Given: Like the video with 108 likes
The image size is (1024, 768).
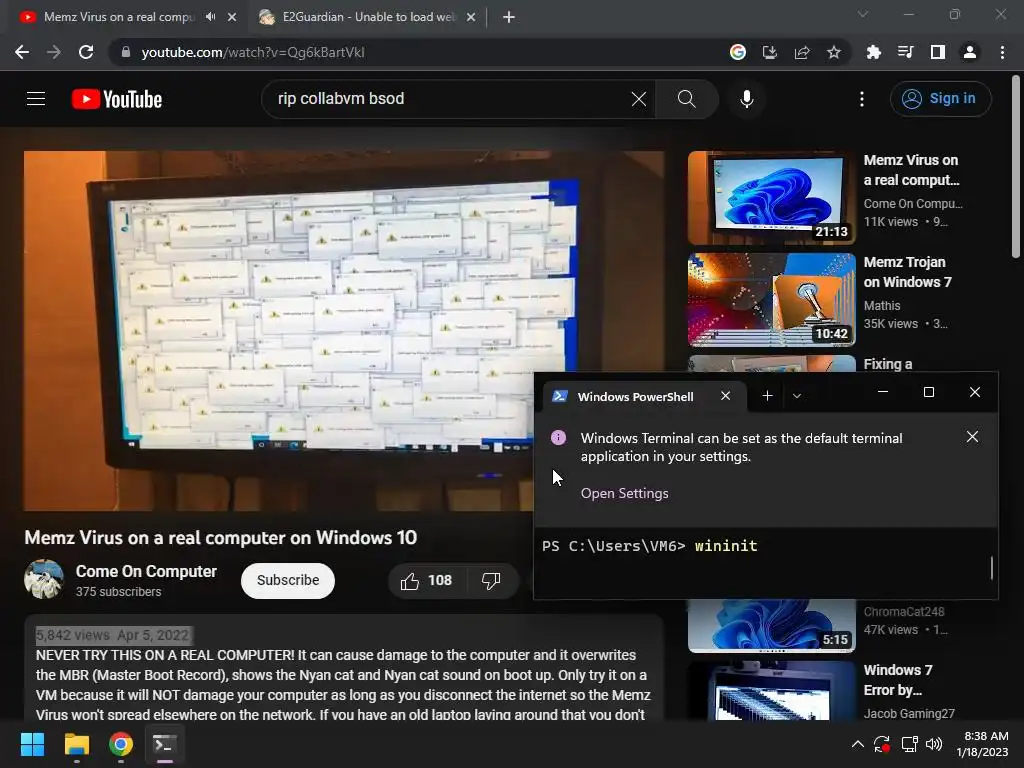Looking at the screenshot, I should point(426,581).
